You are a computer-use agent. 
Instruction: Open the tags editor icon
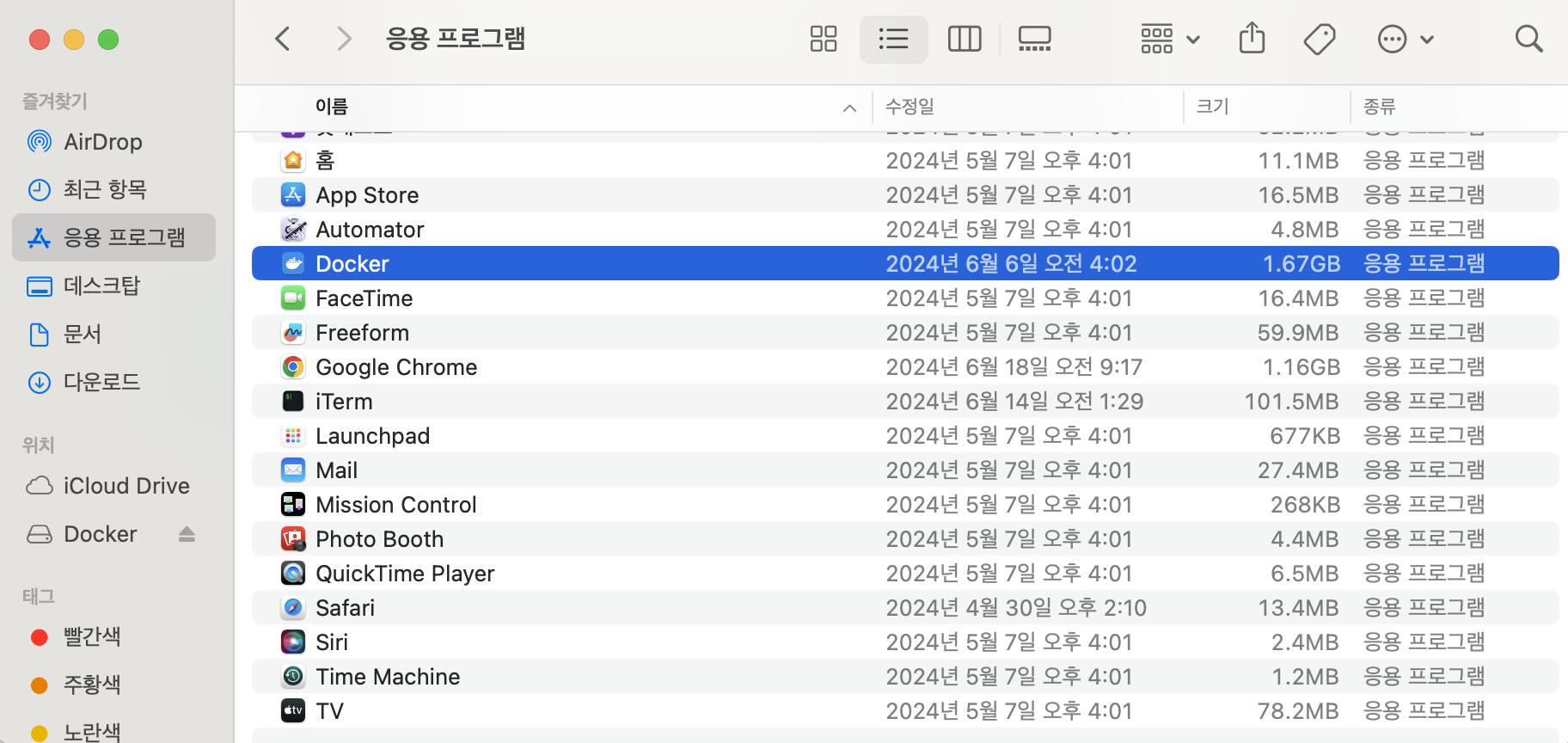(x=1320, y=39)
